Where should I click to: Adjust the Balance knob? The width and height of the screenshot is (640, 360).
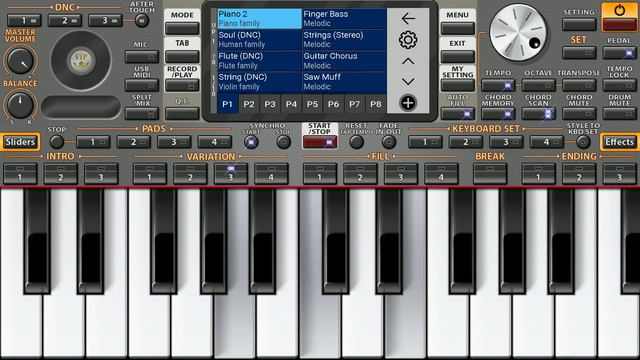(20, 104)
